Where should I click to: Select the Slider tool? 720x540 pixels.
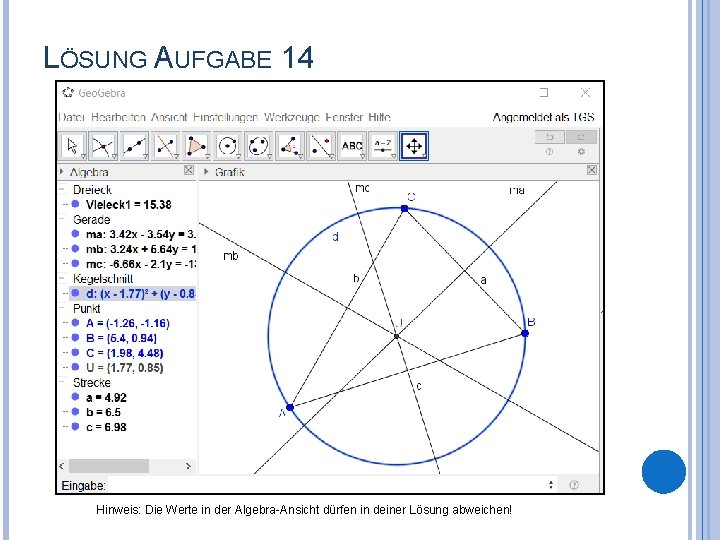pyautogui.click(x=382, y=146)
